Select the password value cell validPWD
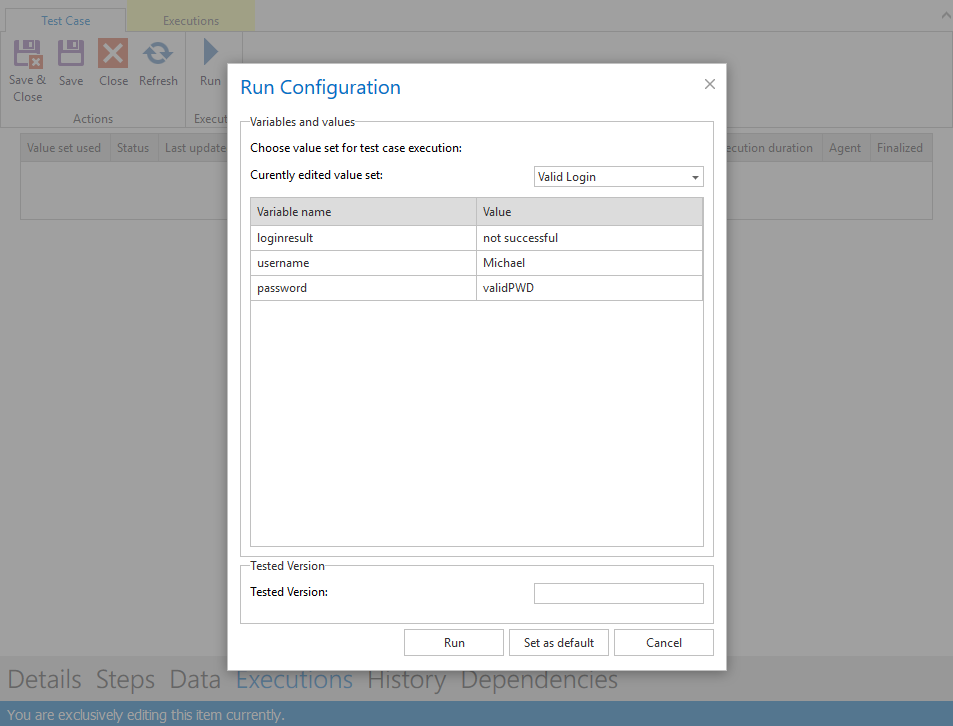This screenshot has width=953, height=726. click(x=589, y=288)
